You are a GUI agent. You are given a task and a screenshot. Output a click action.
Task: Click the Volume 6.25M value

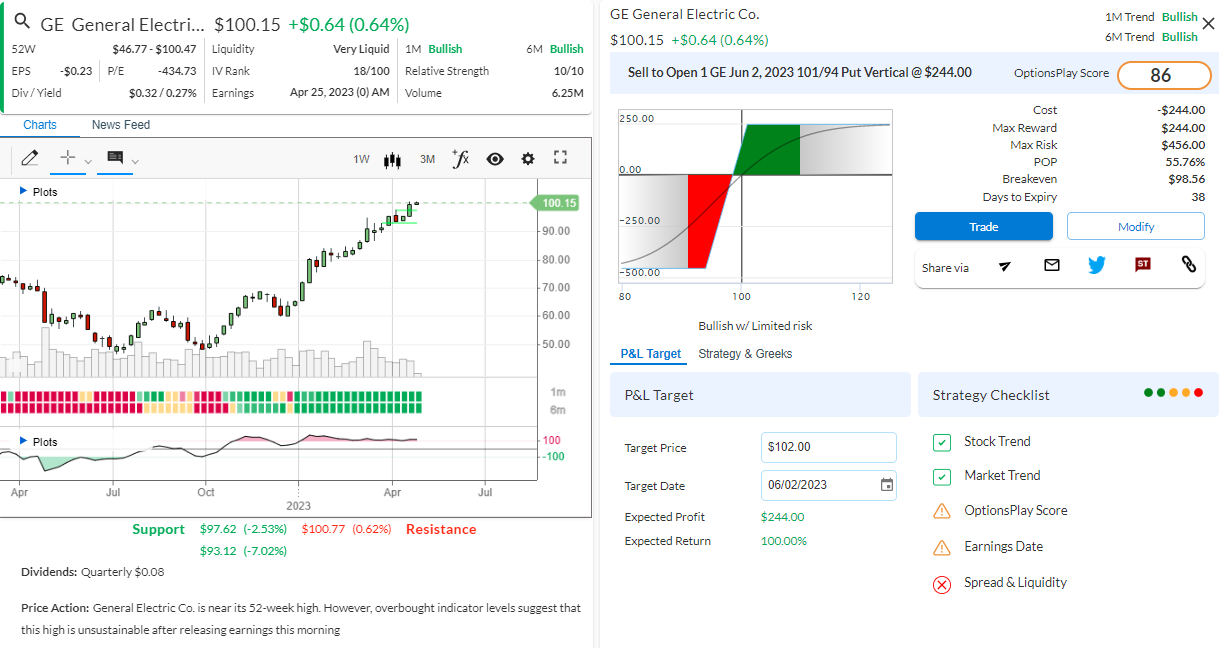pyautogui.click(x=567, y=93)
